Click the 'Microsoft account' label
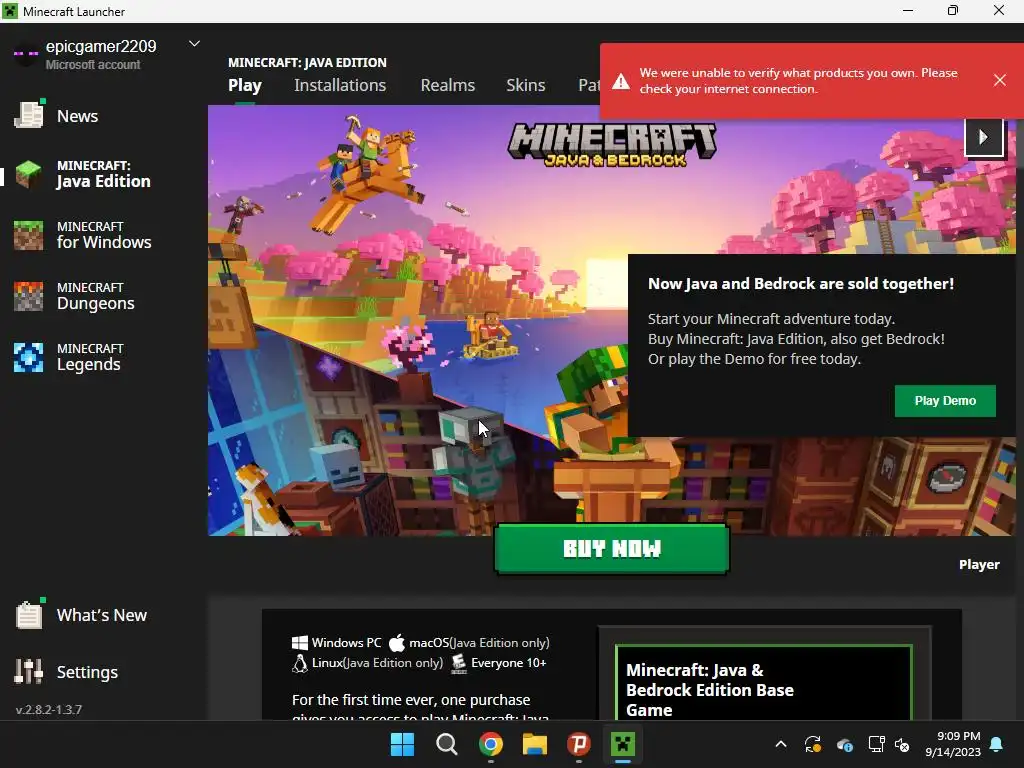Image resolution: width=1024 pixels, height=768 pixels. 93,65
